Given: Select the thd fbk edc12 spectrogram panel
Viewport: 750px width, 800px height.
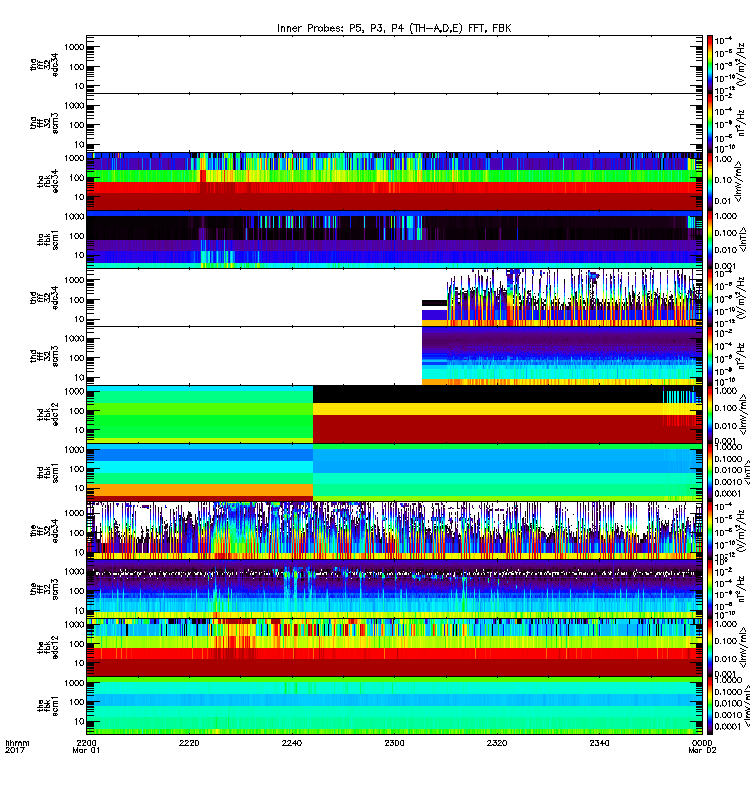Looking at the screenshot, I should coord(394,414).
